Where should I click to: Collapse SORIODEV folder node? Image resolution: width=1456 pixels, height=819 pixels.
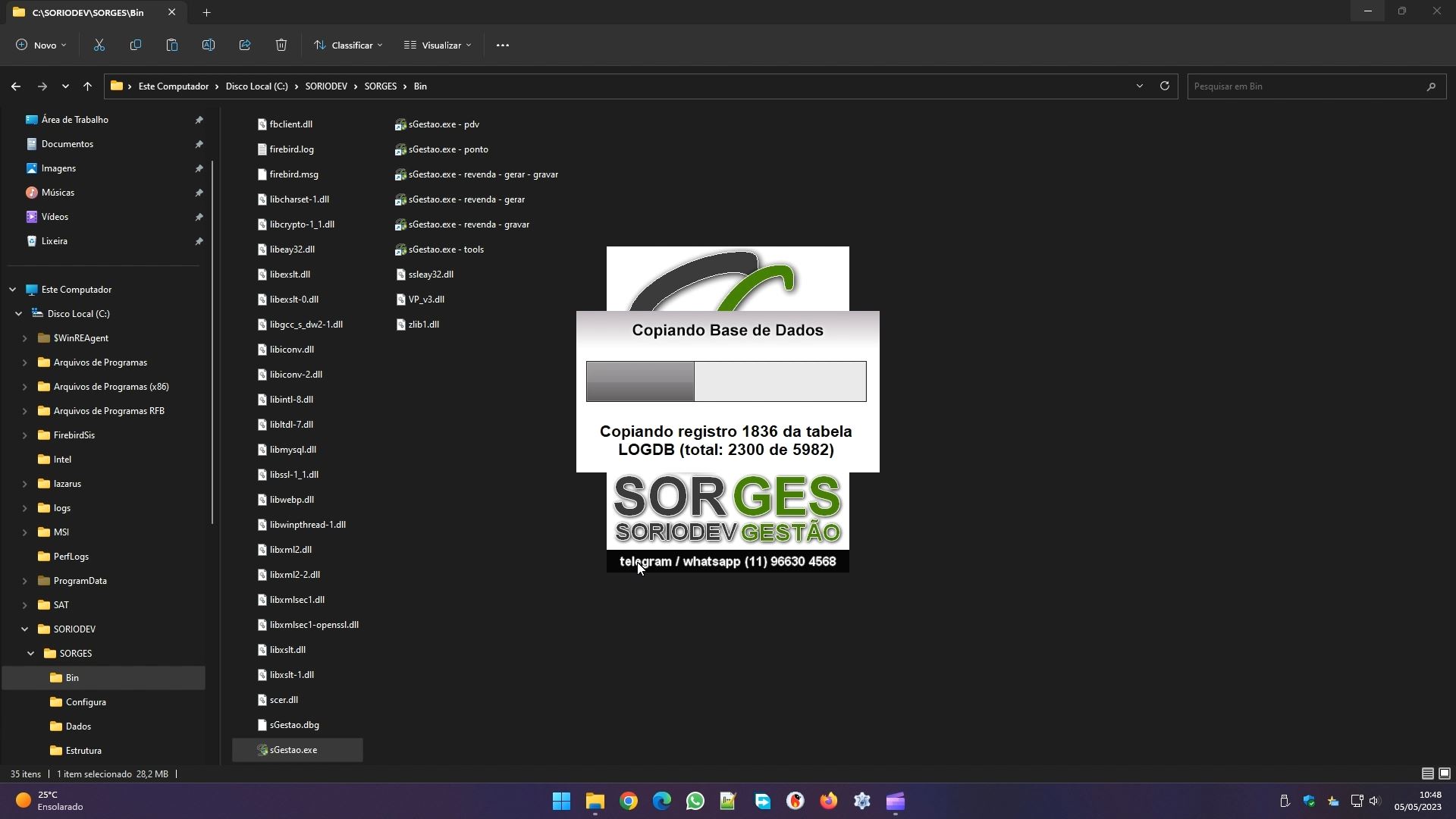tap(25, 629)
